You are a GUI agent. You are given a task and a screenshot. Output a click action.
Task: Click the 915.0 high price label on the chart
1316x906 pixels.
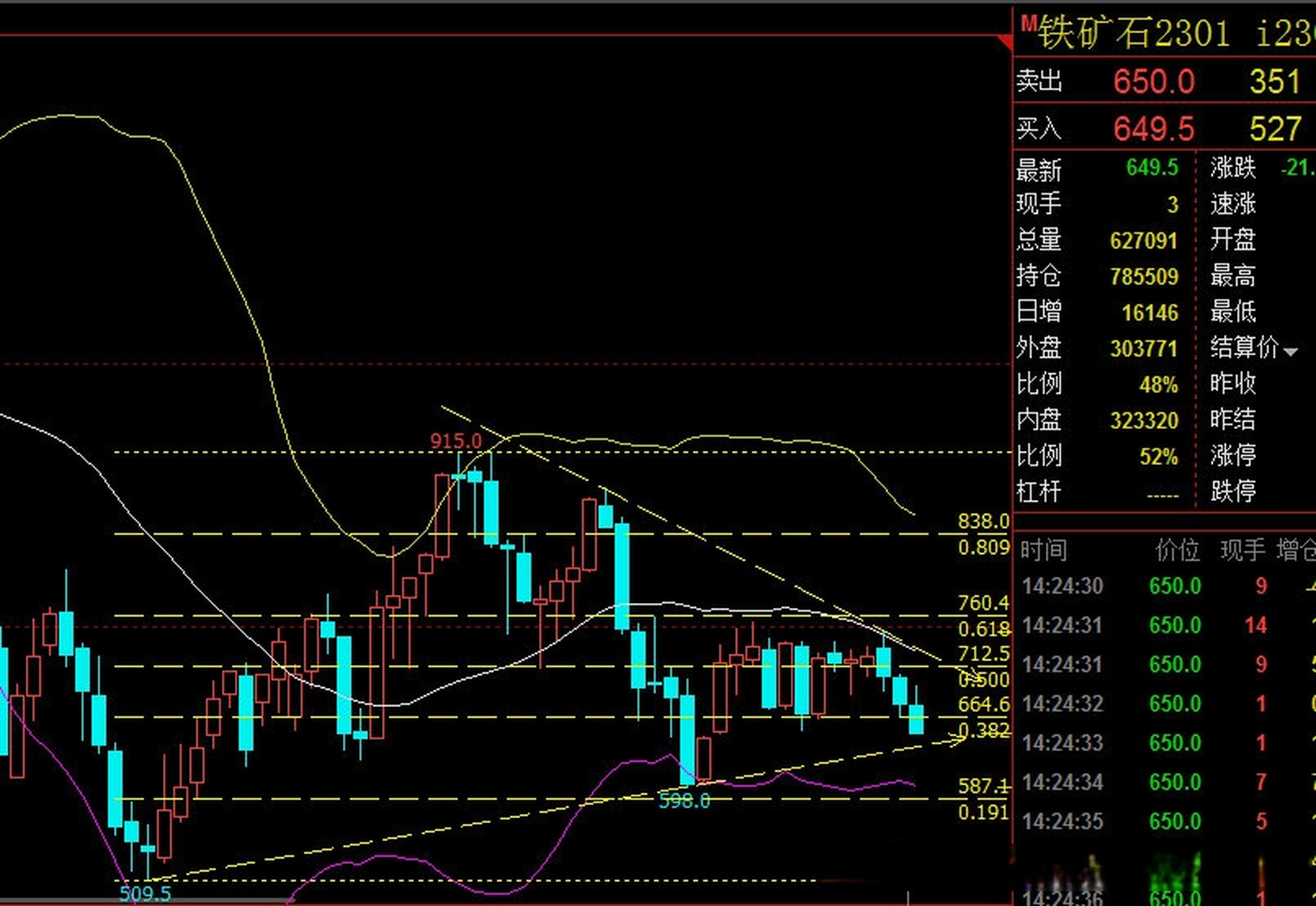(x=456, y=441)
